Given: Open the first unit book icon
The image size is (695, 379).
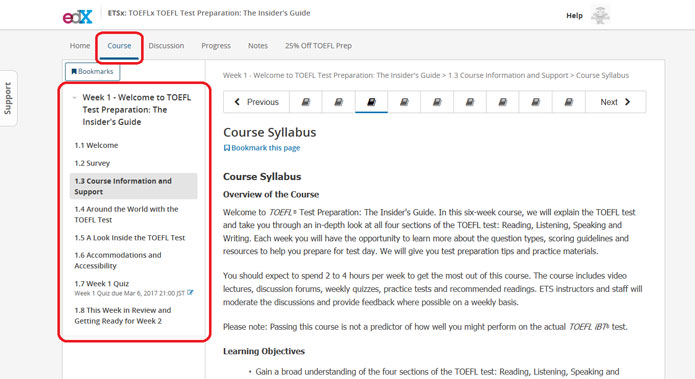Looking at the screenshot, I should pyautogui.click(x=306, y=102).
